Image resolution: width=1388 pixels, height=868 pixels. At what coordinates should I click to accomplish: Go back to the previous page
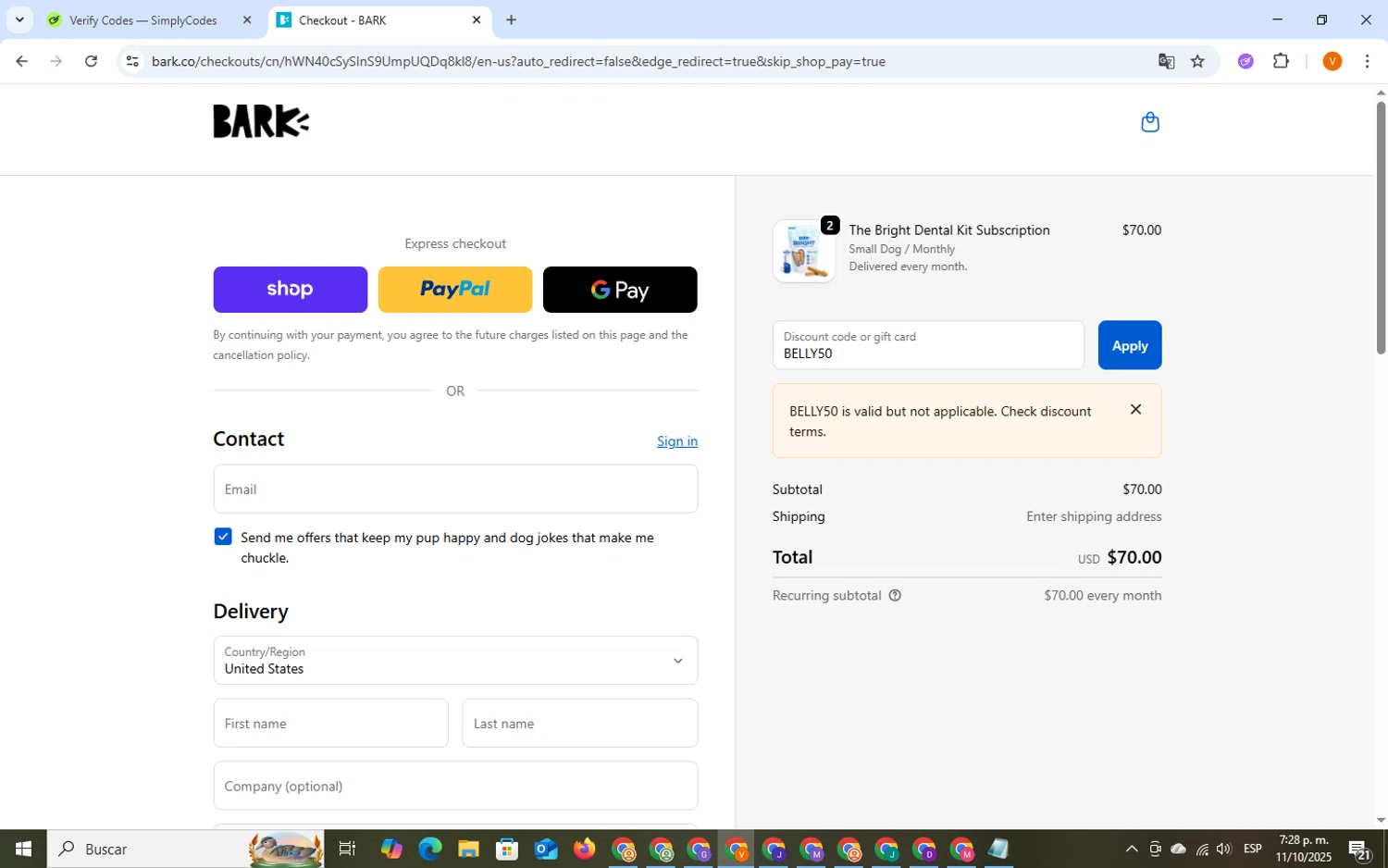pyautogui.click(x=21, y=61)
